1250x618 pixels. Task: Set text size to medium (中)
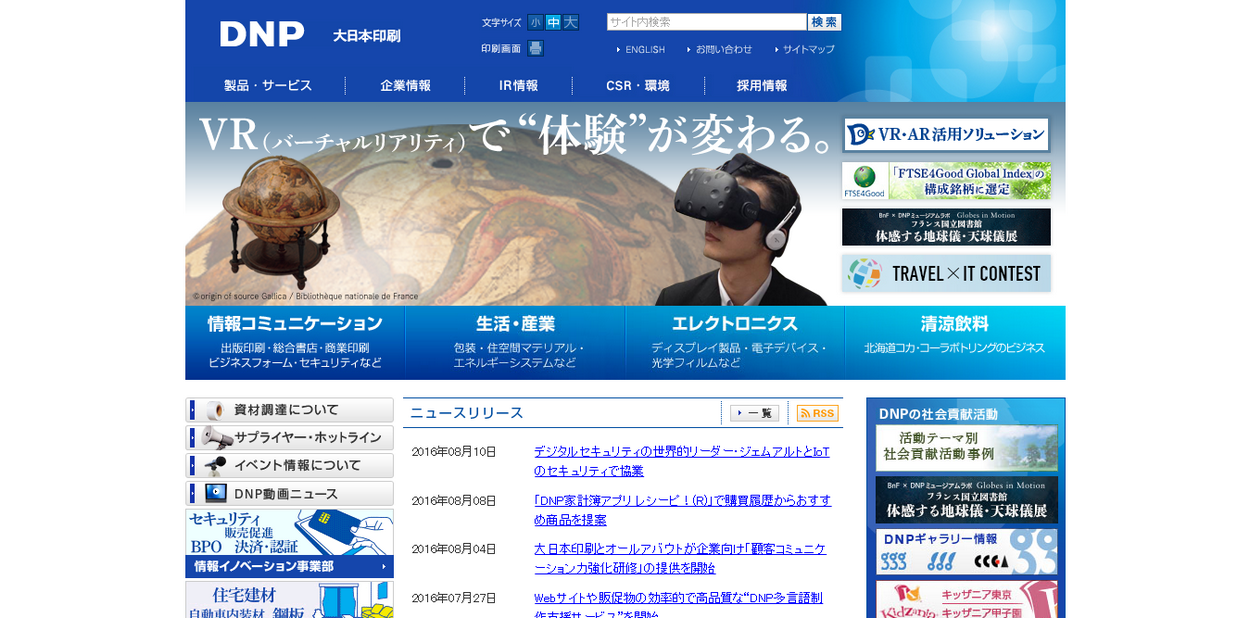point(553,22)
